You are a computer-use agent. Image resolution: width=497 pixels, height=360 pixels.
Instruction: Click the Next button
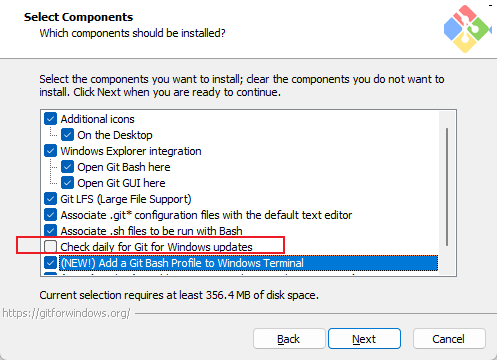point(364,339)
